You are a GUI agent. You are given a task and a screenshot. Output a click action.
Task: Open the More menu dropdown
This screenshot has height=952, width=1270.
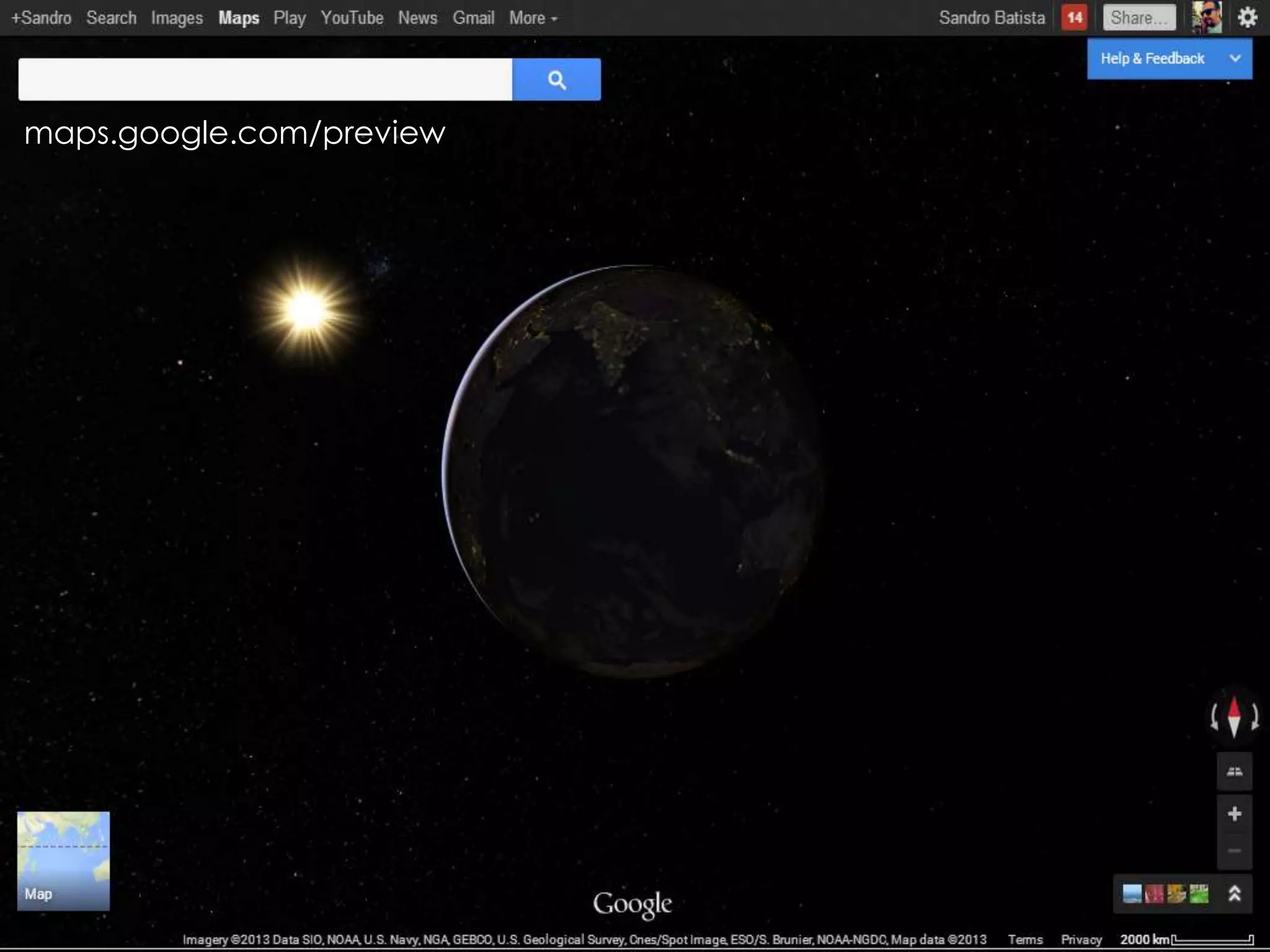pyautogui.click(x=533, y=18)
